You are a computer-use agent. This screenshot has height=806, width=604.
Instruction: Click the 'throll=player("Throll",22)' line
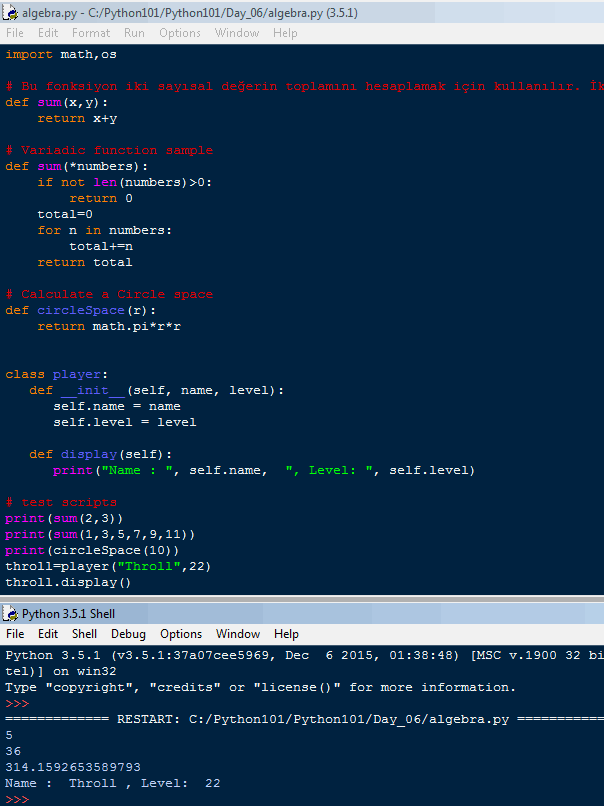coord(108,566)
